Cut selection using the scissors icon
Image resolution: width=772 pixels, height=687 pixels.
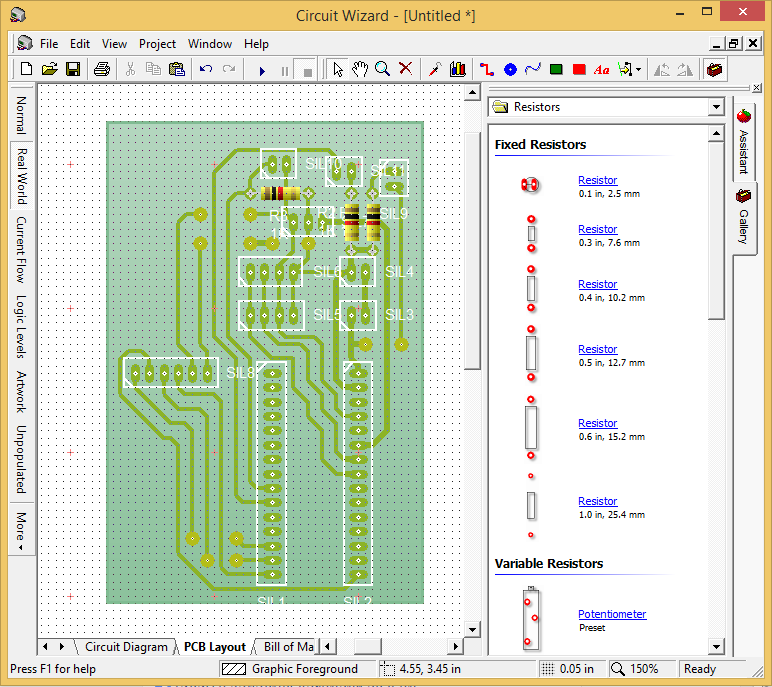[130, 69]
